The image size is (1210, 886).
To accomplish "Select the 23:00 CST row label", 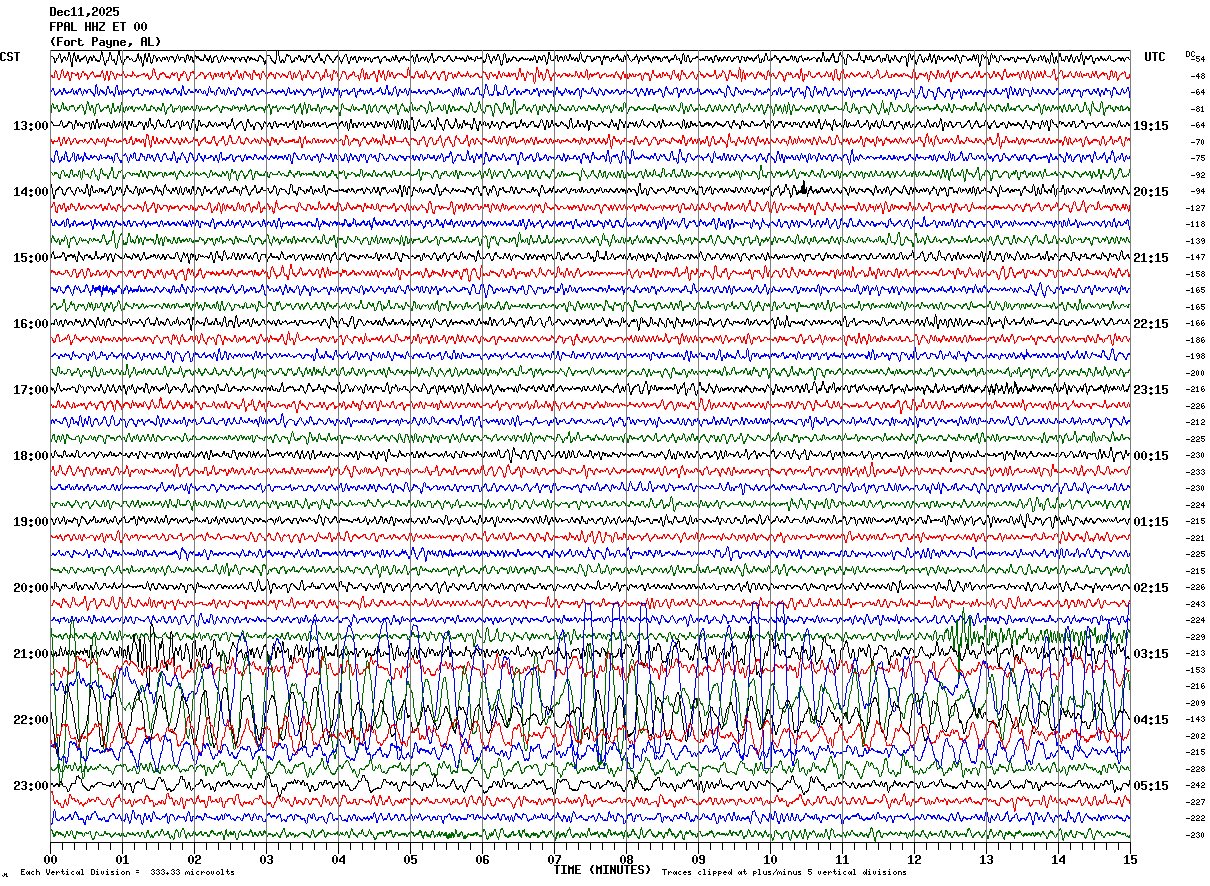I will coord(31,786).
